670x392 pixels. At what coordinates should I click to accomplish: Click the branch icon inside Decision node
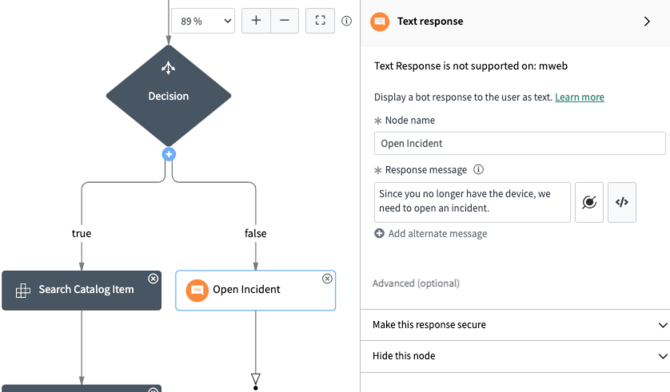tap(168, 68)
